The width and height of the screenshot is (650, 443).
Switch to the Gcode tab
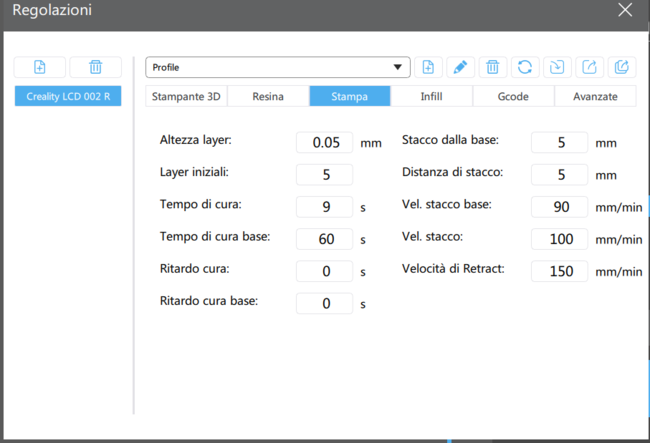(512, 97)
